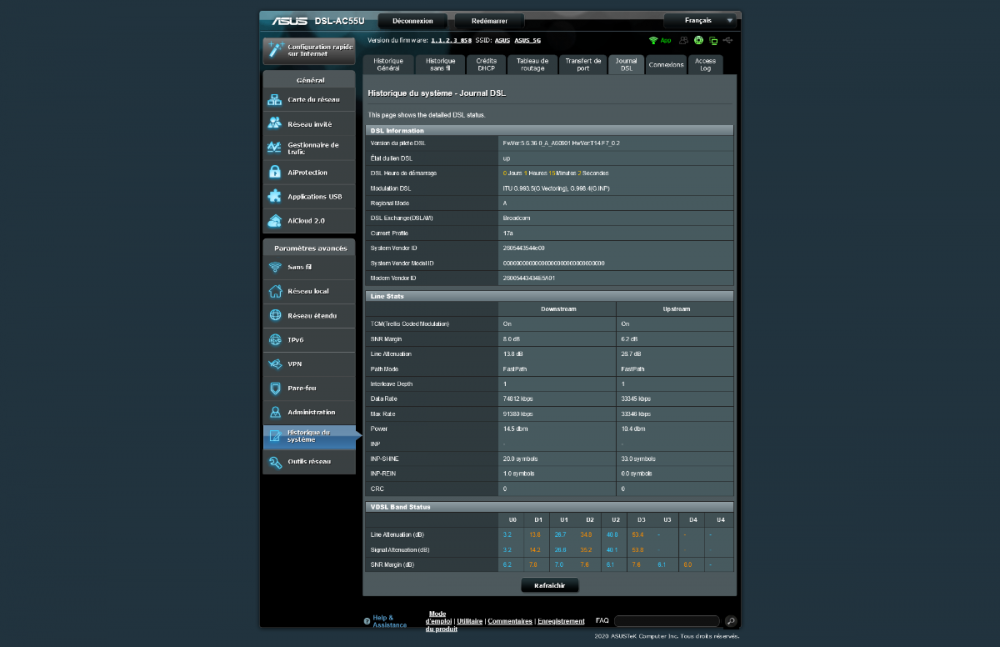Click the USB device status icon

coord(728,41)
